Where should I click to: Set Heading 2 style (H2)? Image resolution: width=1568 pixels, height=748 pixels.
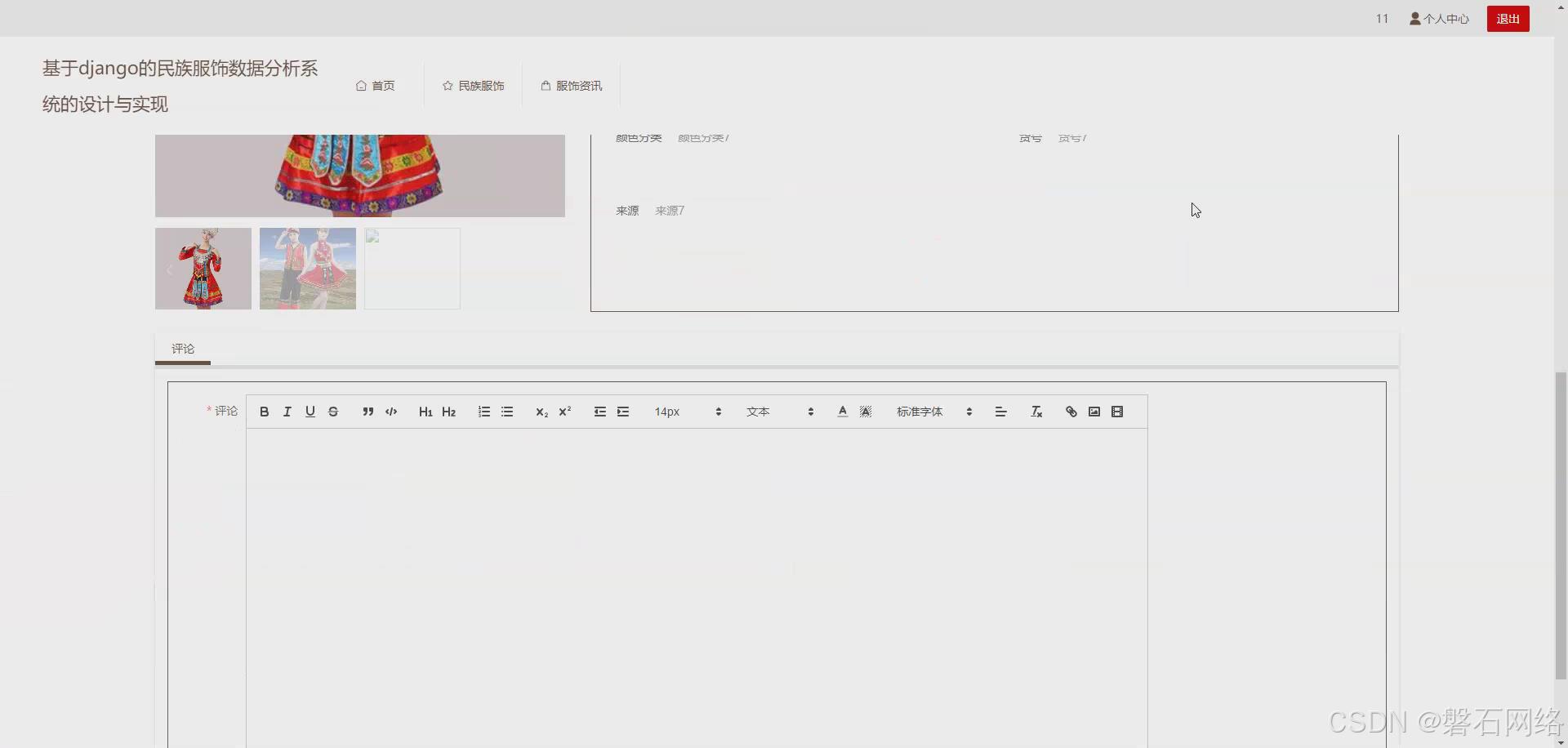[448, 412]
